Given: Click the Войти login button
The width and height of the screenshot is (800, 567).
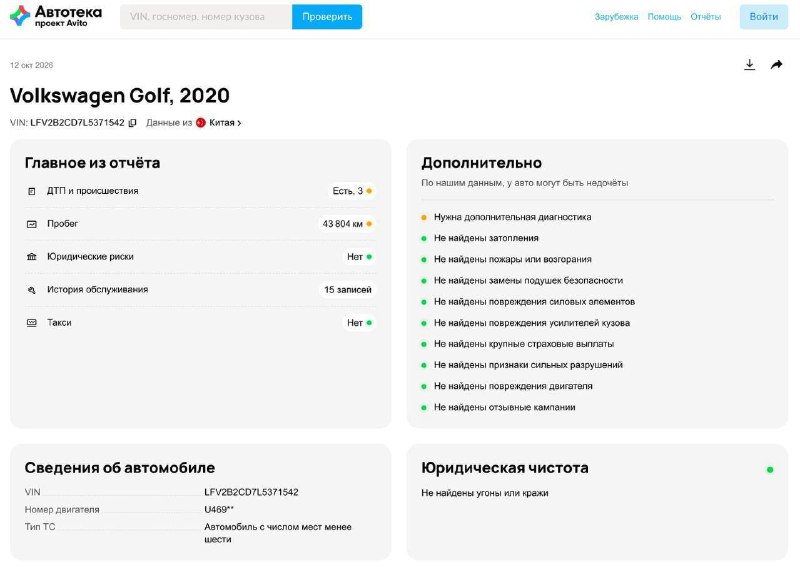Looking at the screenshot, I should (764, 17).
